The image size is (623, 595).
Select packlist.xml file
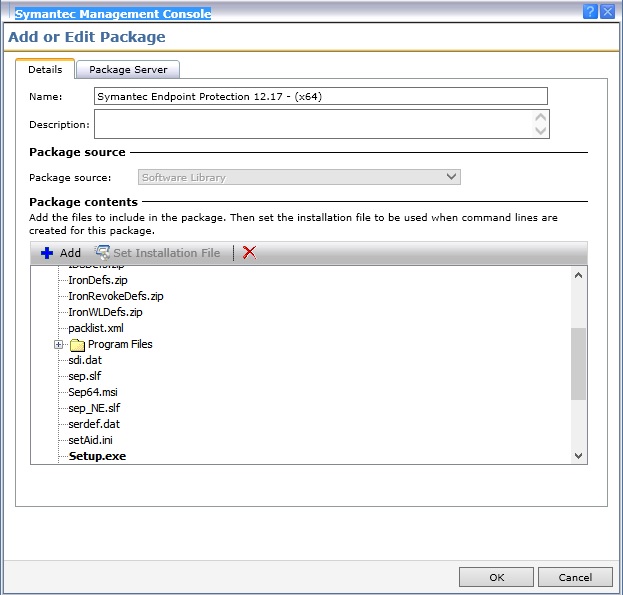(96, 328)
